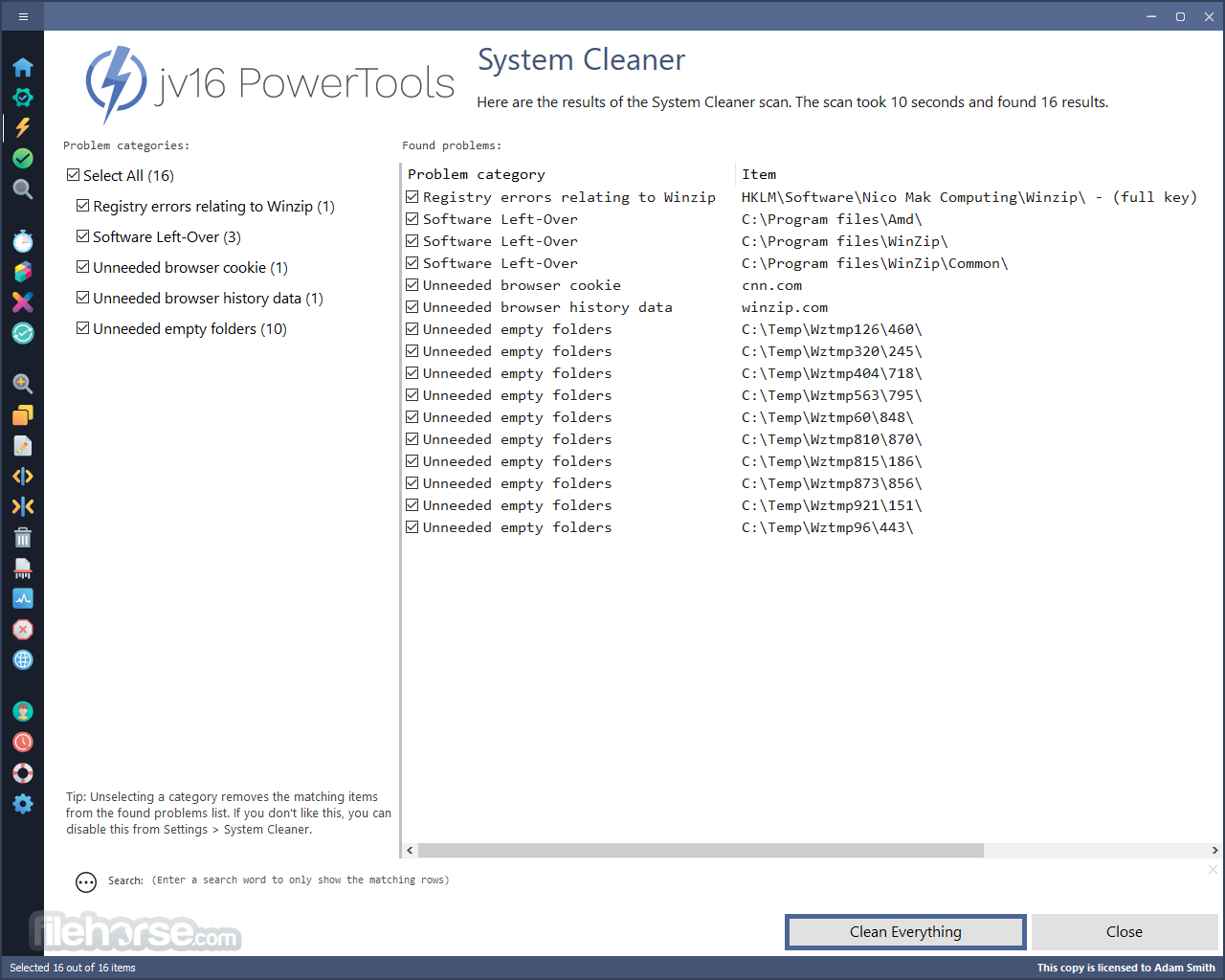This screenshot has height=980, width=1225.
Task: Click the search field to filter rows
Action: pyautogui.click(x=301, y=880)
